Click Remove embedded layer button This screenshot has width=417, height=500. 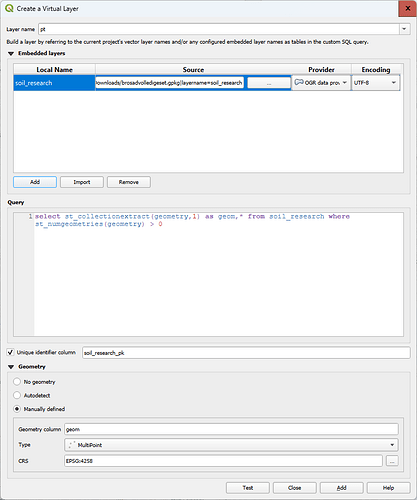(x=129, y=182)
